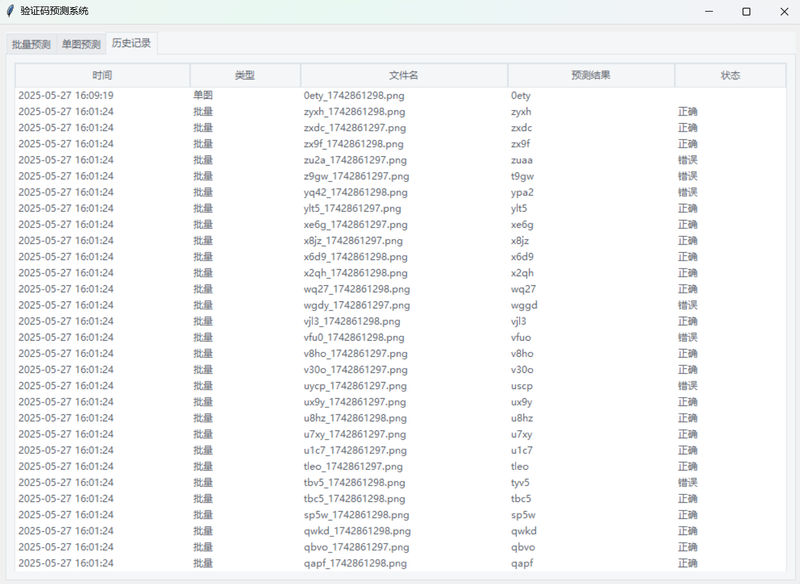Select file v8ho_1742861297.png
The image size is (800, 584).
click(356, 353)
